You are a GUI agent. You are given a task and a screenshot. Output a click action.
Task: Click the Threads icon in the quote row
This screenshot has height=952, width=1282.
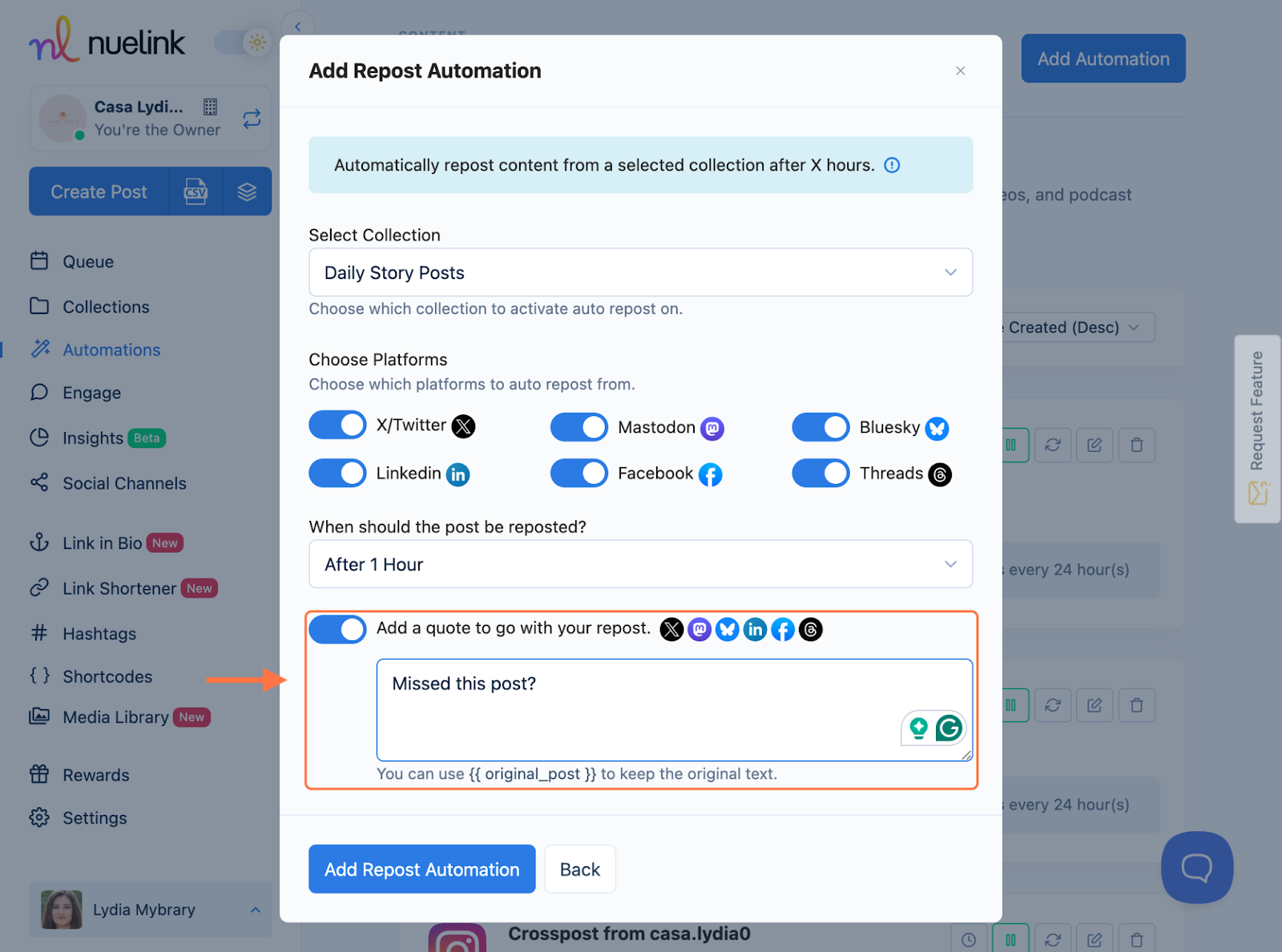(x=811, y=630)
